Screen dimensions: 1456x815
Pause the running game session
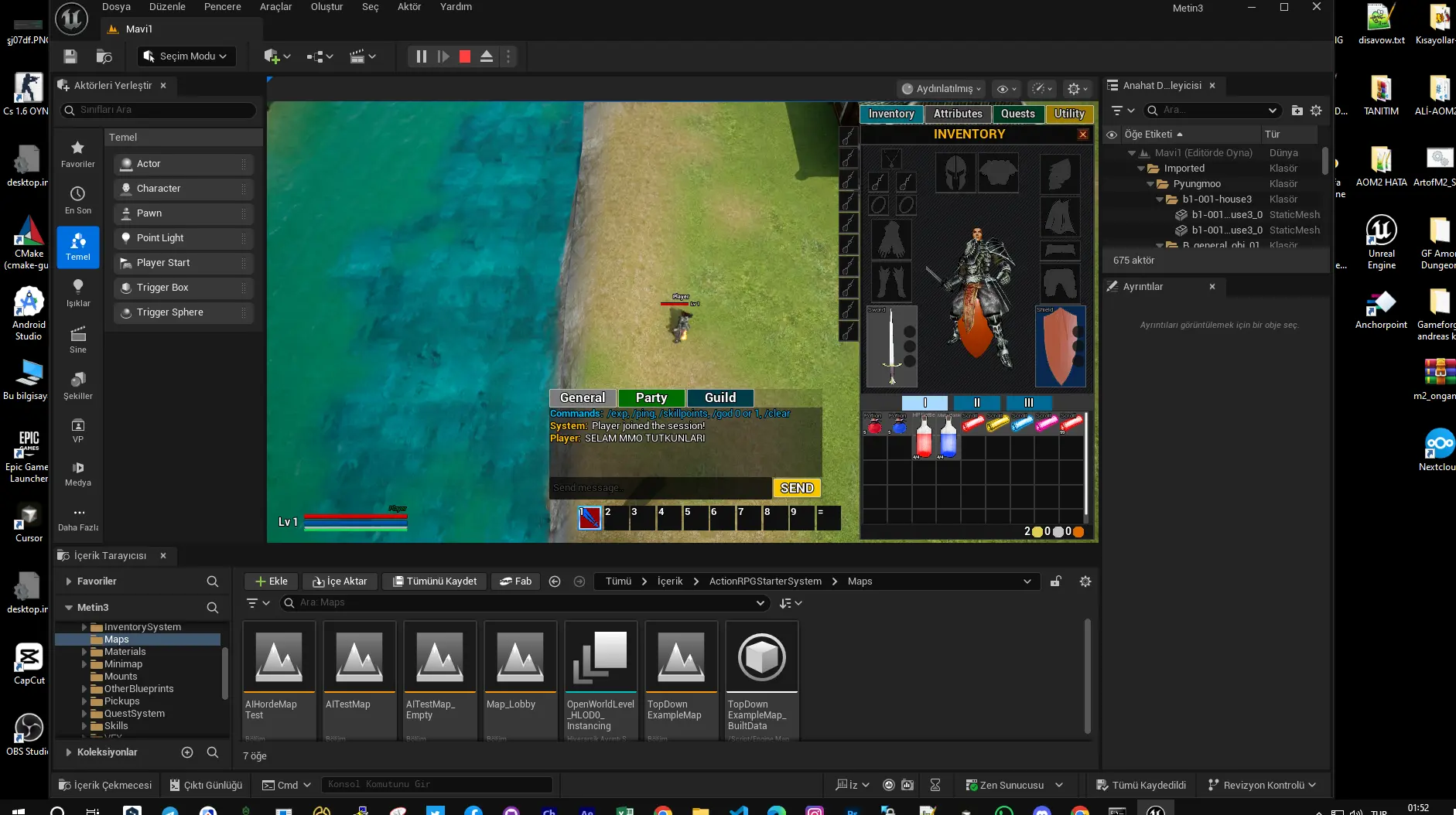pos(421,56)
